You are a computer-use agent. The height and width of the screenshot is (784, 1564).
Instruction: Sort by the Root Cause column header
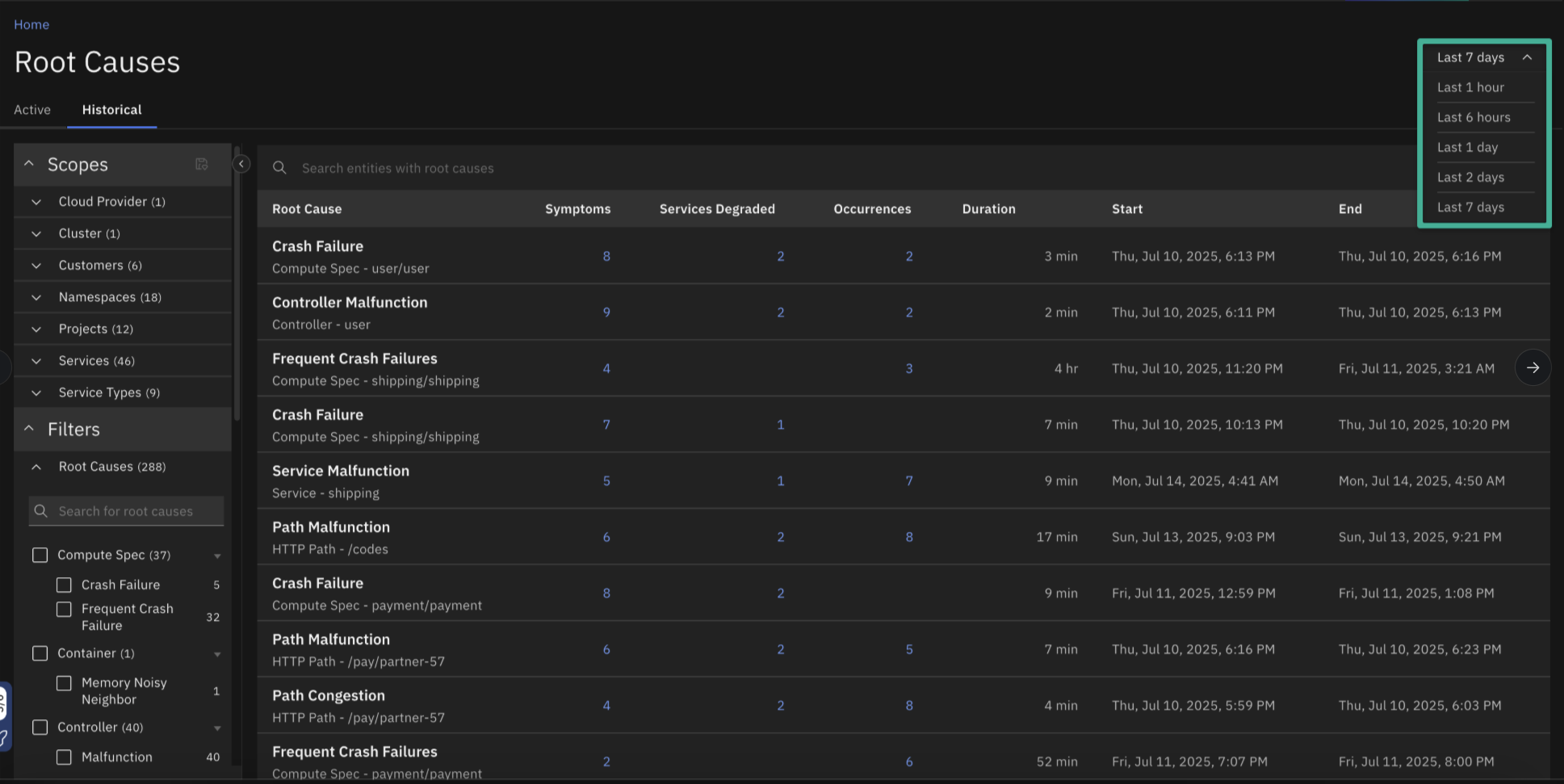click(x=307, y=209)
